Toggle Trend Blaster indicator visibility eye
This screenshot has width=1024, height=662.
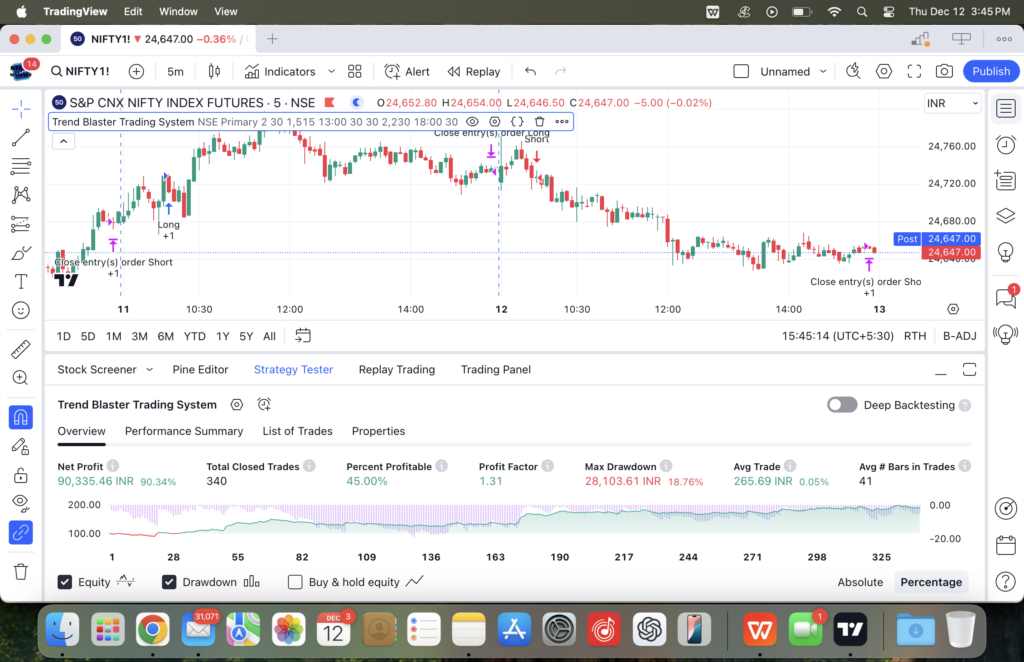472,121
